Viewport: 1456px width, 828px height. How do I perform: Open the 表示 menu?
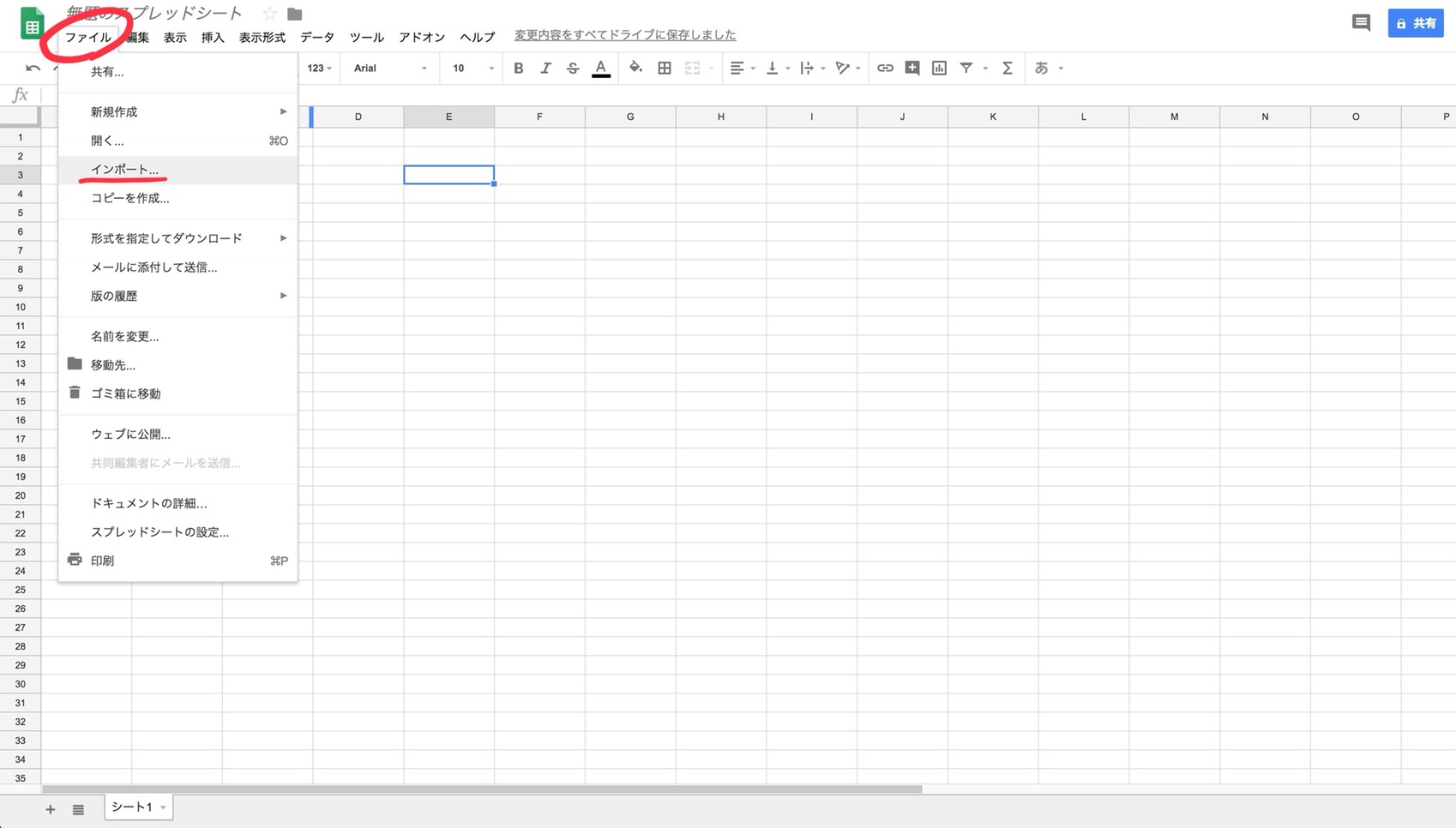[175, 37]
